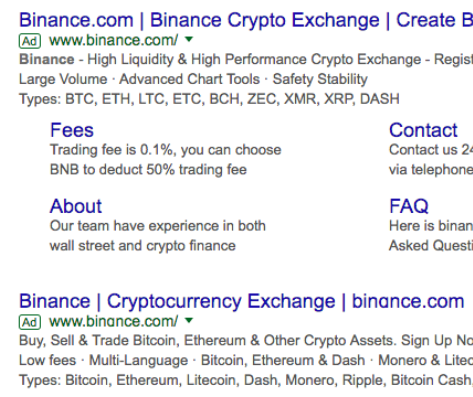Open the Binance Cryptocurrency Exchange ad title
The image size is (473, 397).
(242, 301)
